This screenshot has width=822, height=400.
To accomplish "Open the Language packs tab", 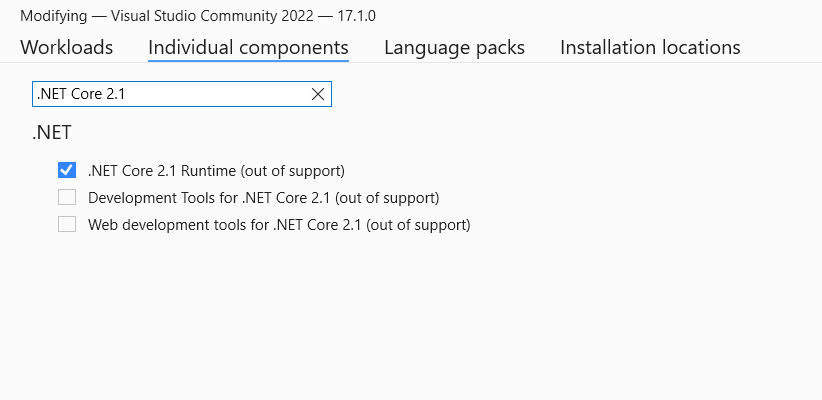I will 454,47.
